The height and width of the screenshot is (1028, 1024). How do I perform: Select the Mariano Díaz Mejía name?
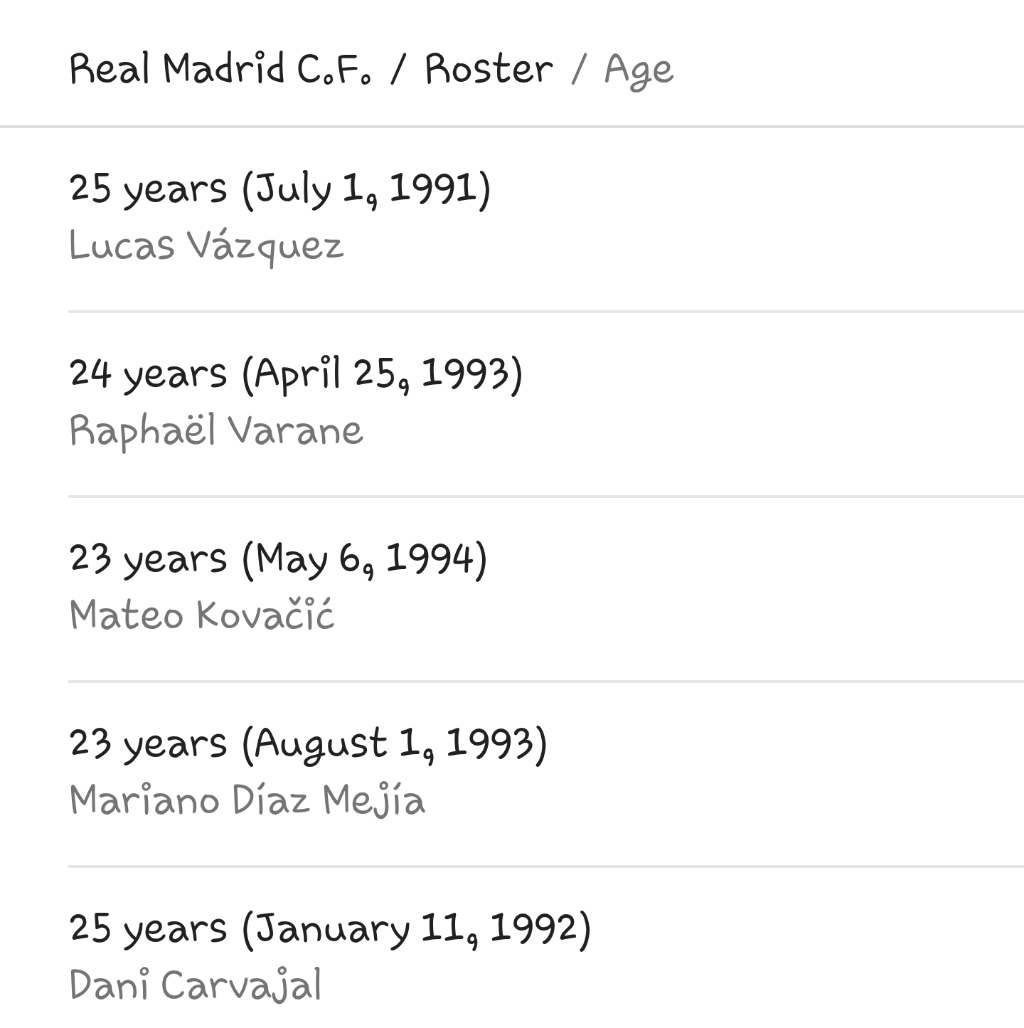(247, 800)
